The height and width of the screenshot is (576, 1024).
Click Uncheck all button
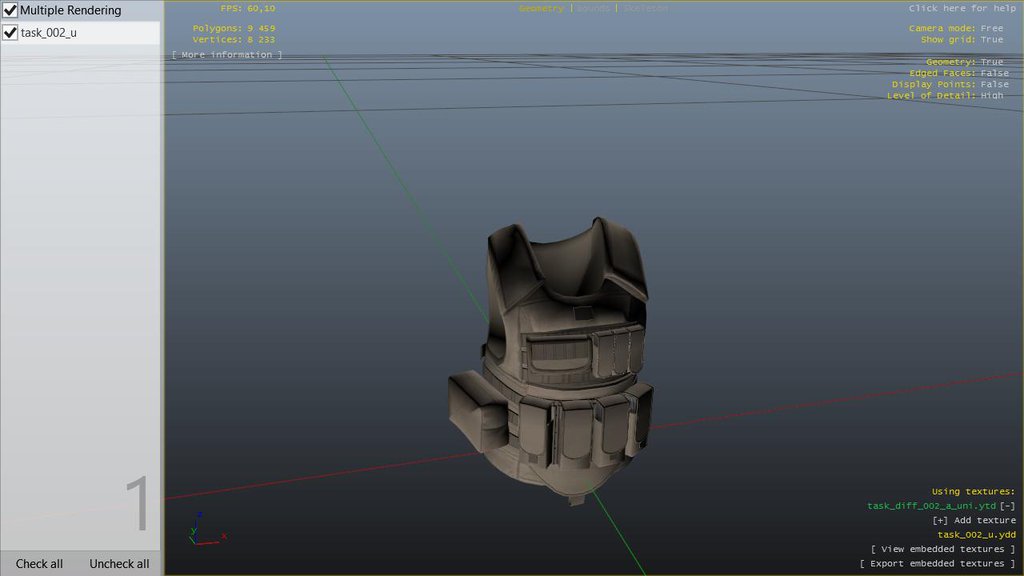click(x=119, y=564)
